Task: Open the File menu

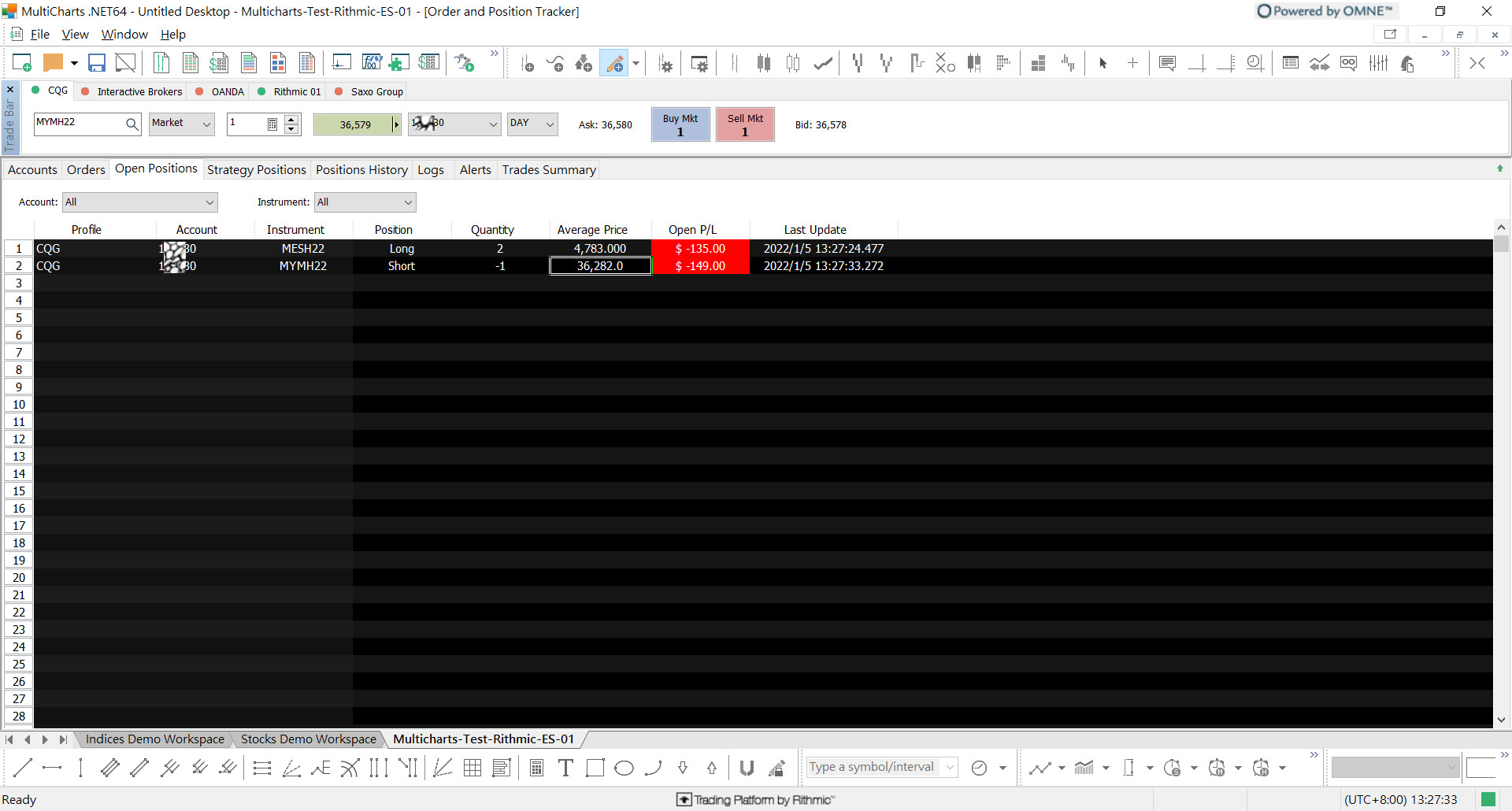Action: click(39, 35)
